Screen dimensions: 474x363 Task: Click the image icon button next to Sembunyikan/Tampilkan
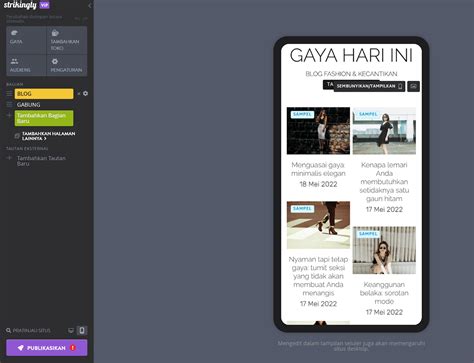coord(413,86)
